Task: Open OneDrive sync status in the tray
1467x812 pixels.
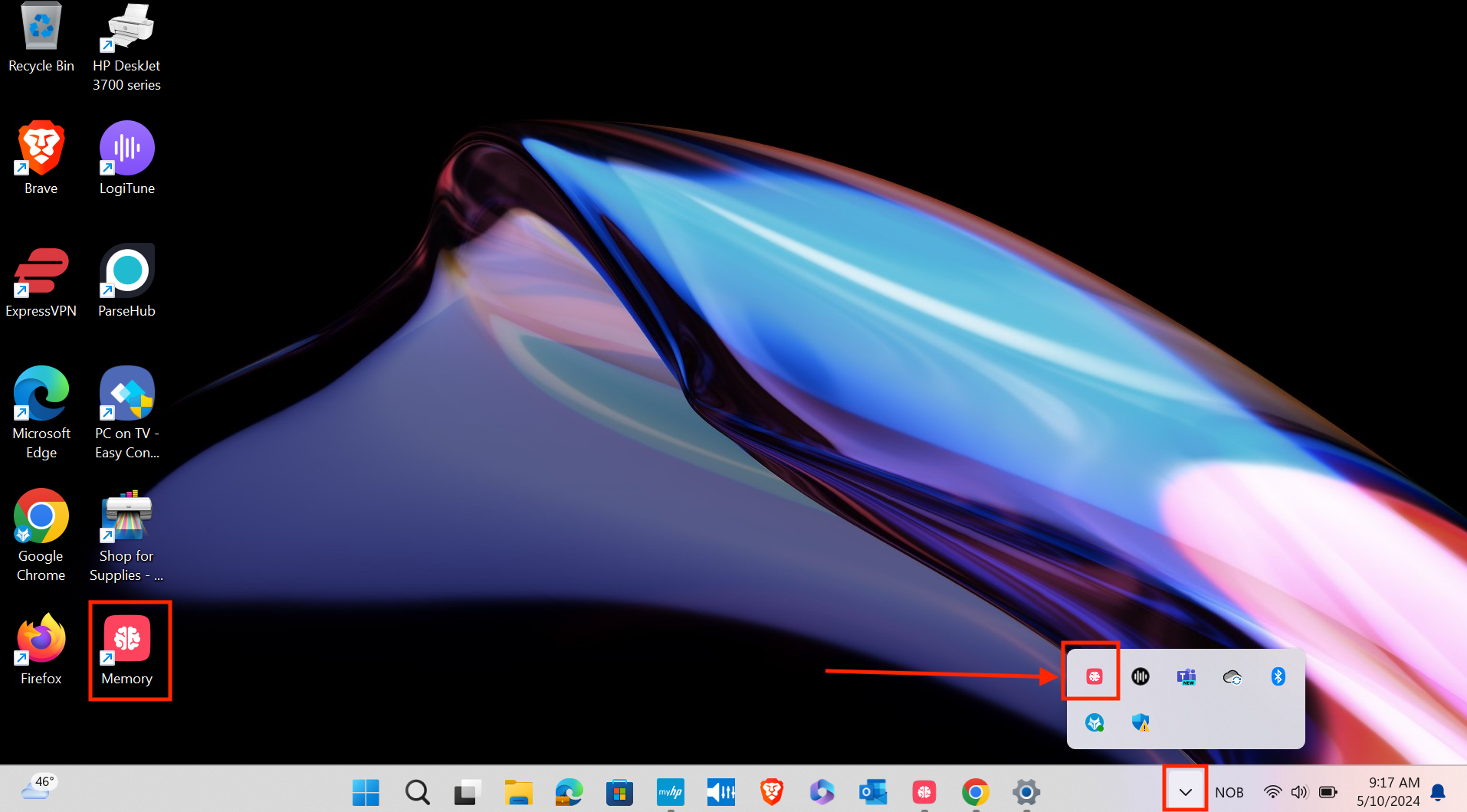Action: click(x=1232, y=676)
